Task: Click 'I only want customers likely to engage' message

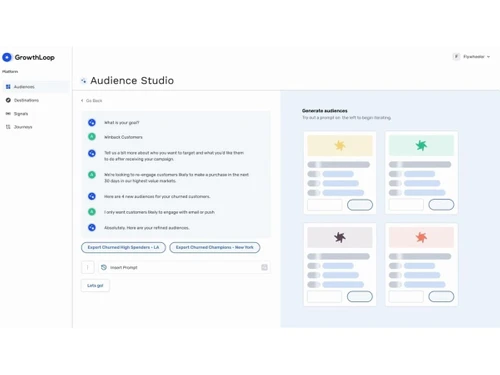Action: [159, 212]
